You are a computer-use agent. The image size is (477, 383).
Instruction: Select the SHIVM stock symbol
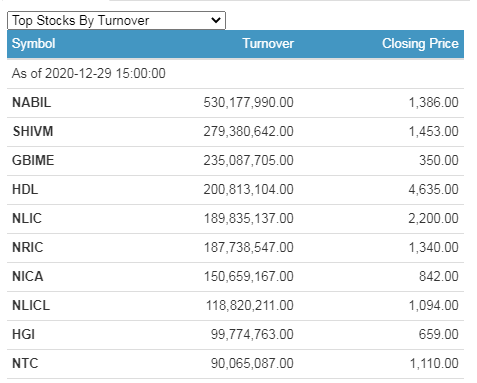pyautogui.click(x=33, y=131)
